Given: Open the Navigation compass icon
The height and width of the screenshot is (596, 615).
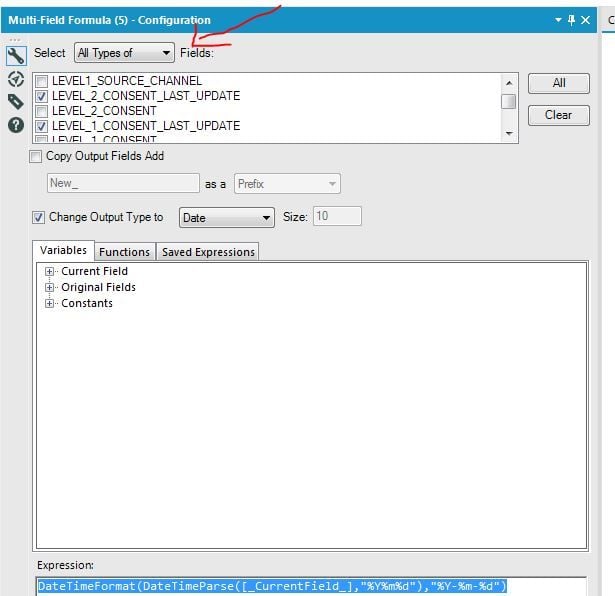Looking at the screenshot, I should coord(16,79).
